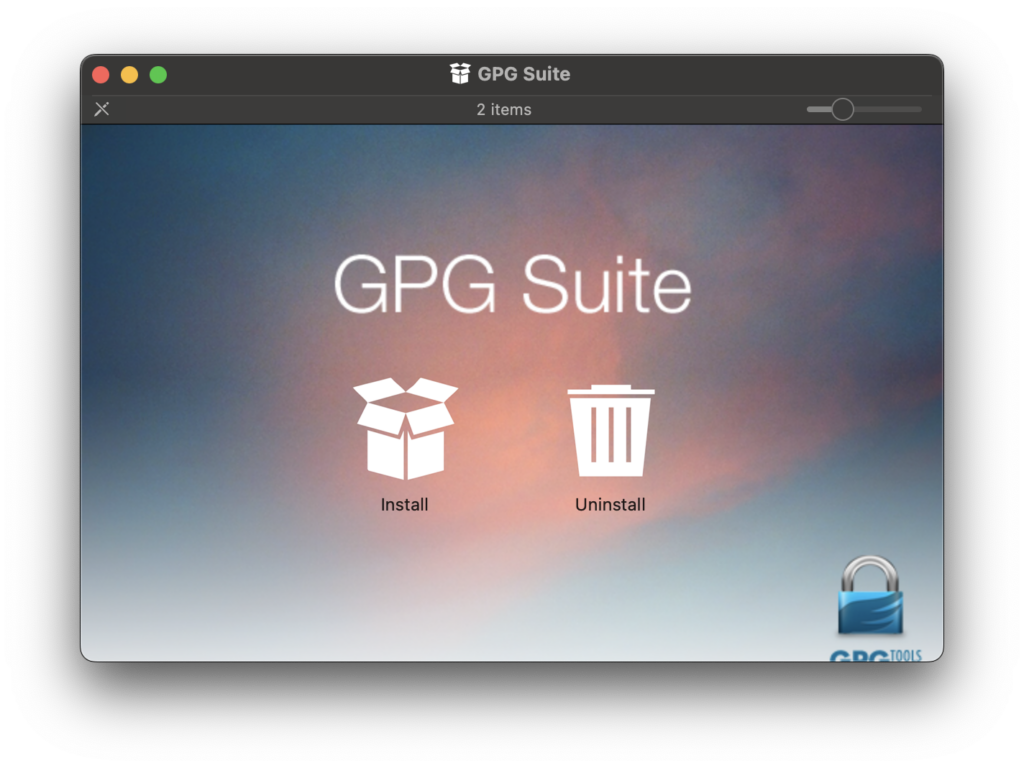The height and width of the screenshot is (768, 1024).
Task: Click the package proxy icon in title bar
Action: (460, 74)
